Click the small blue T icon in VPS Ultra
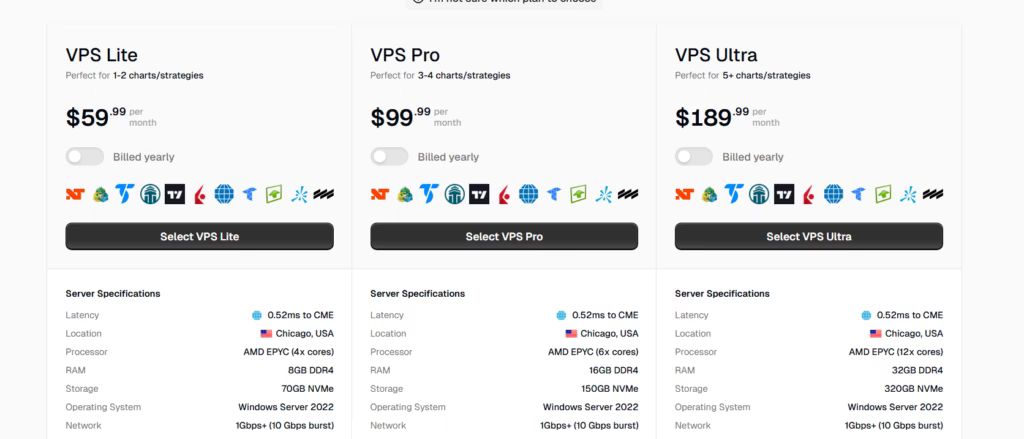 click(x=859, y=194)
